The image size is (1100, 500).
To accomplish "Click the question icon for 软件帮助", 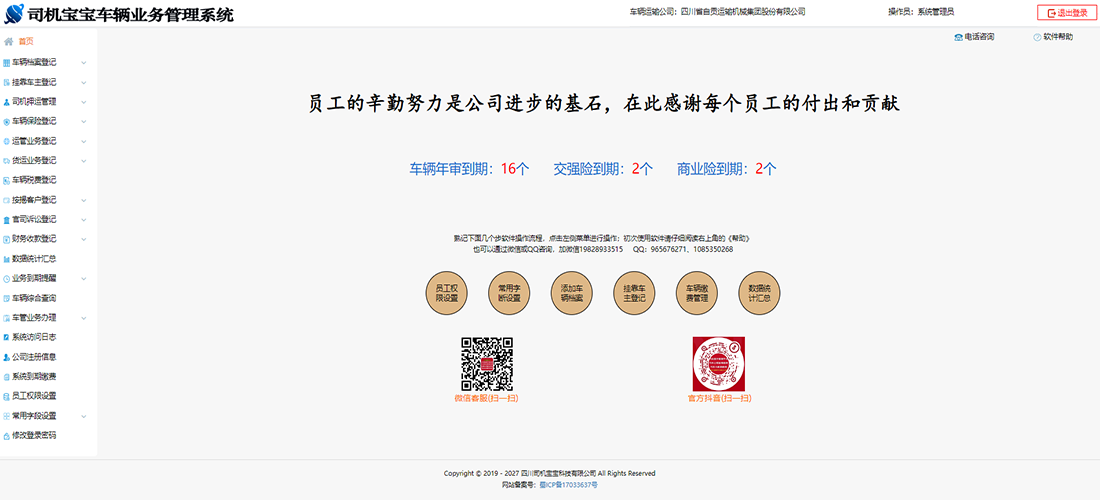I will tap(1037, 37).
